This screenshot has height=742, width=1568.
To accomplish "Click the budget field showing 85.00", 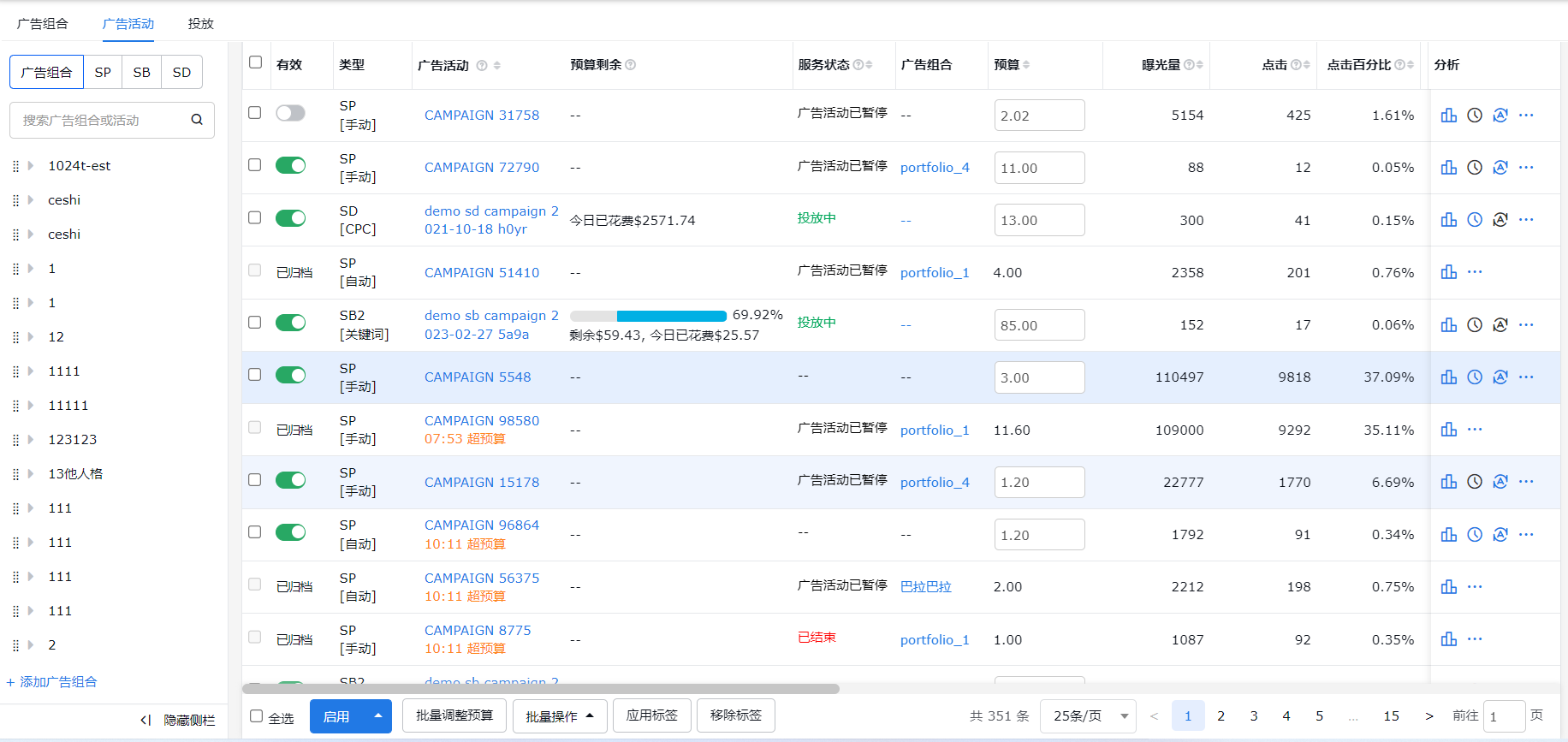I will click(x=1039, y=325).
